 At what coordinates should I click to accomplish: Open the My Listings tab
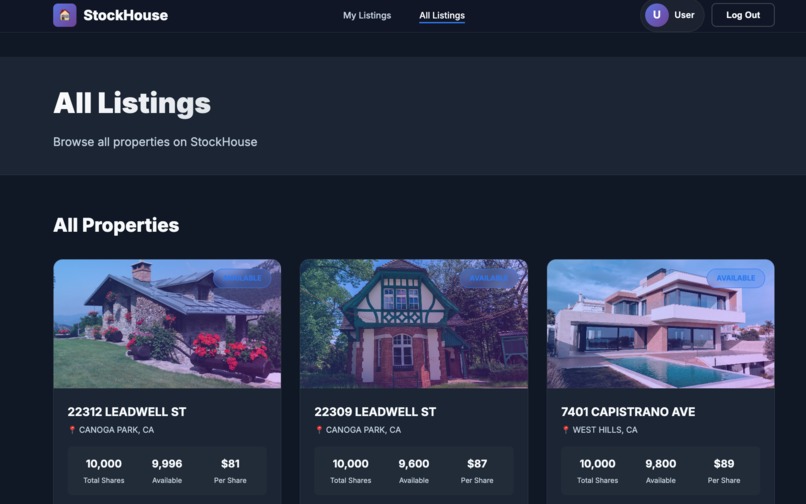[x=367, y=15]
